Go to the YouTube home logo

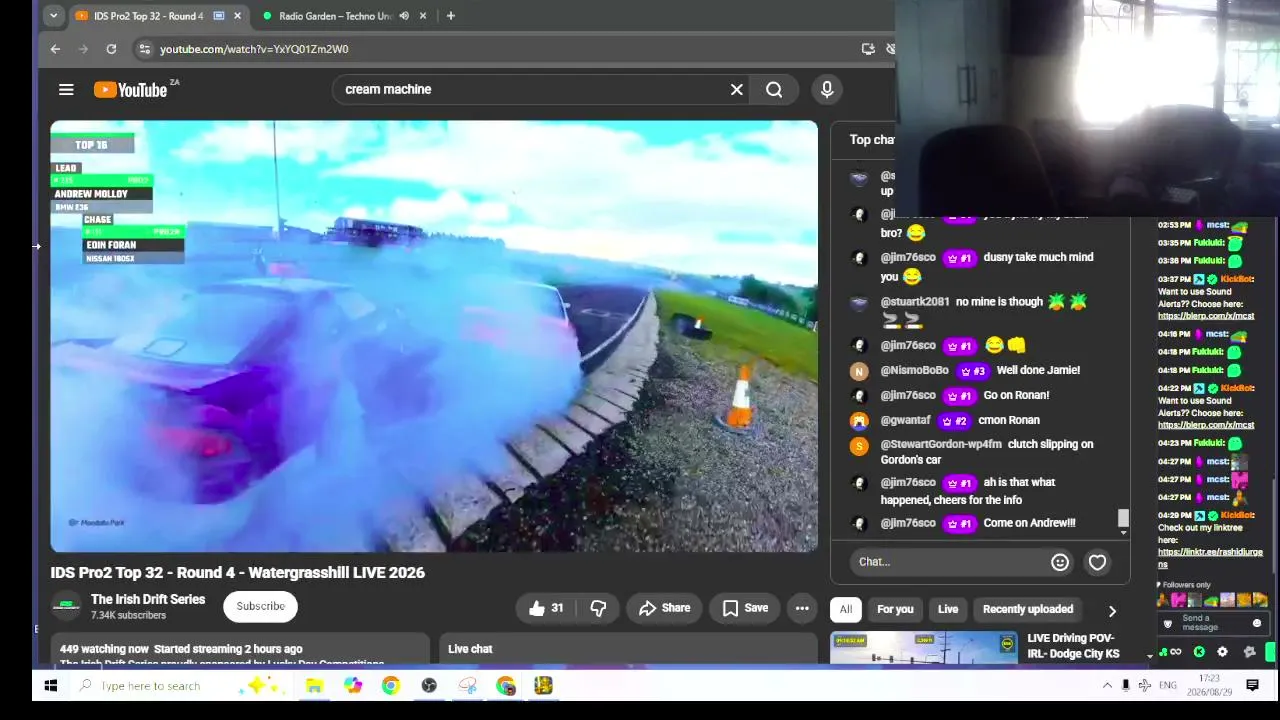point(131,90)
